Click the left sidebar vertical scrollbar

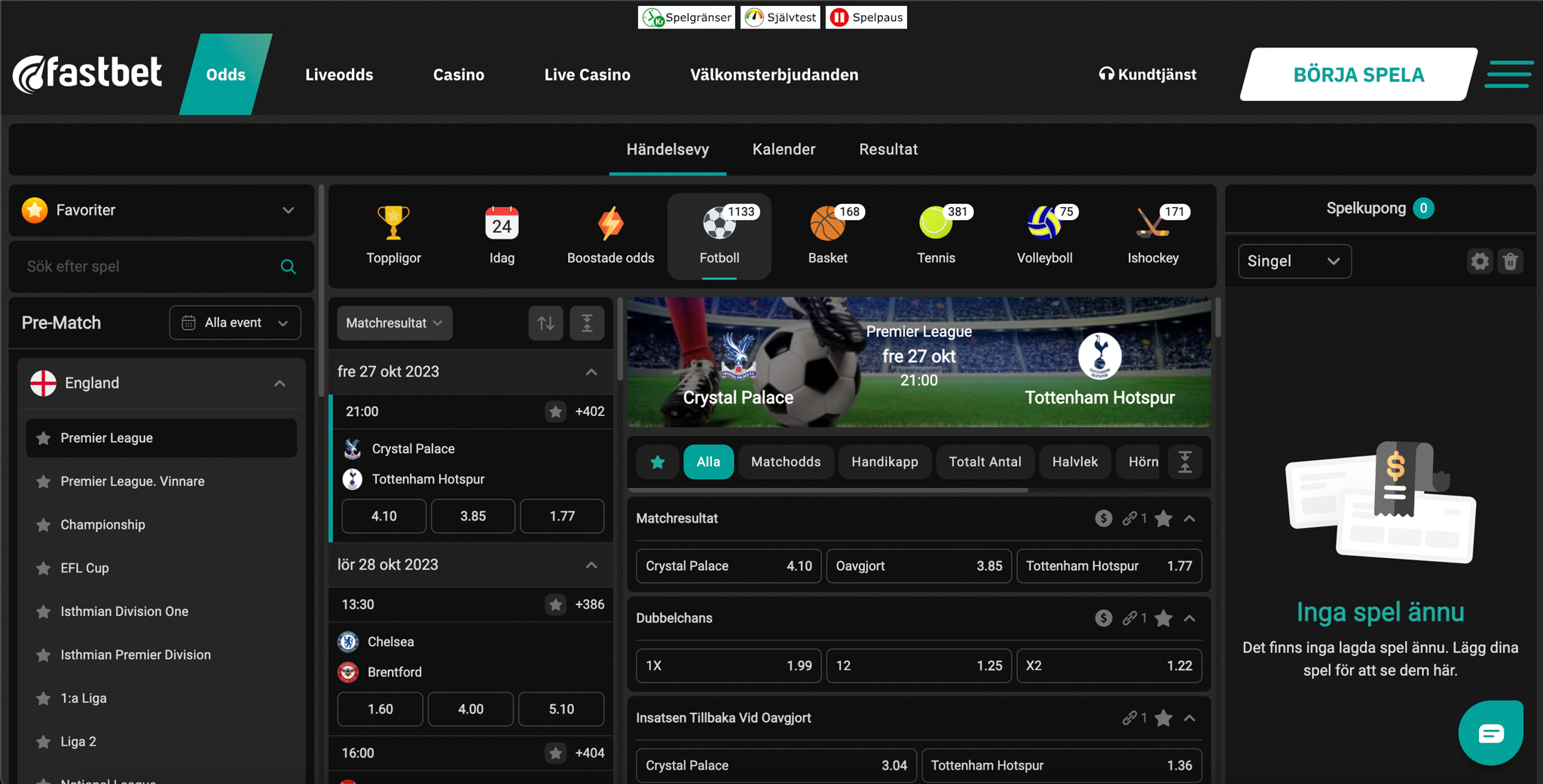click(322, 290)
